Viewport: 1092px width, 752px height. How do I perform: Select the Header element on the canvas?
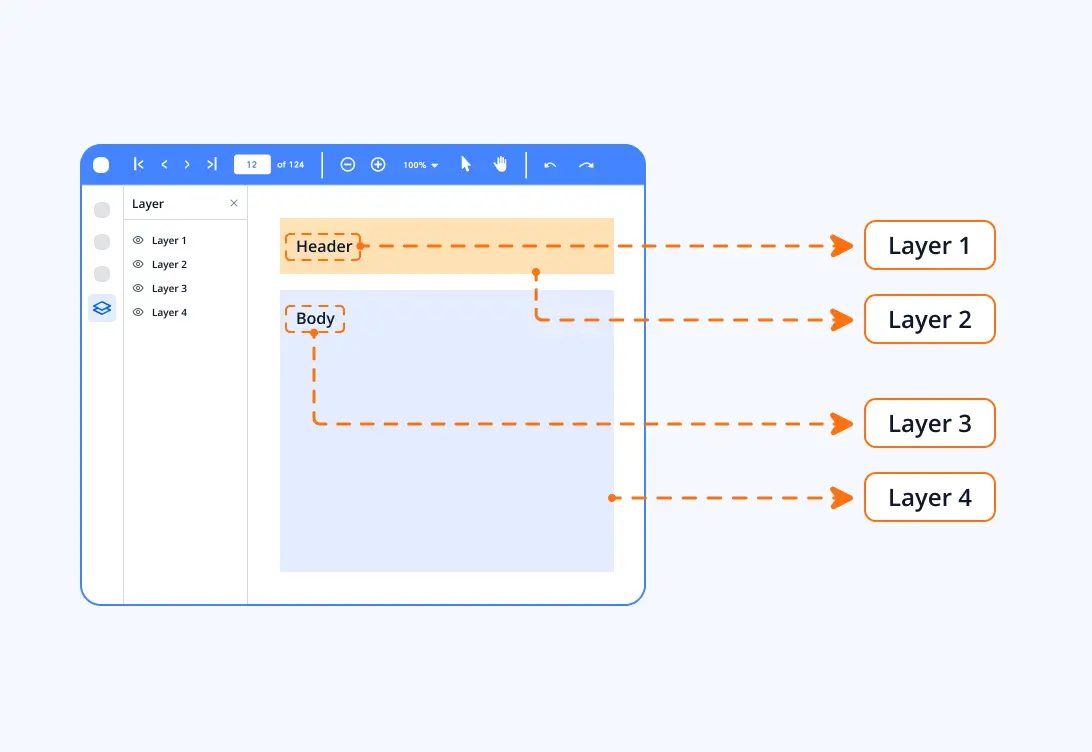coord(322,246)
